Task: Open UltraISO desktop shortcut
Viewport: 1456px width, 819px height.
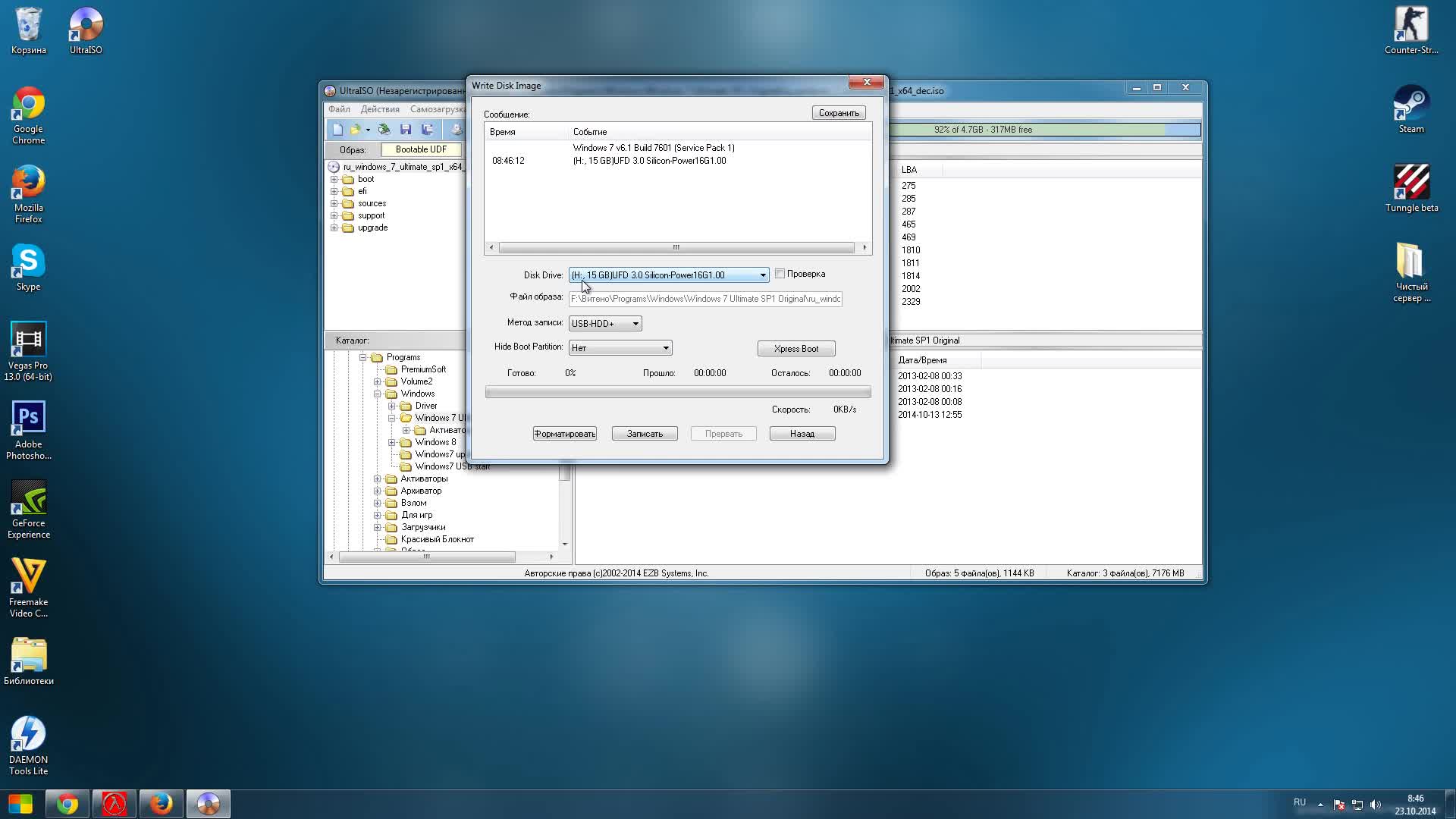Action: click(86, 30)
